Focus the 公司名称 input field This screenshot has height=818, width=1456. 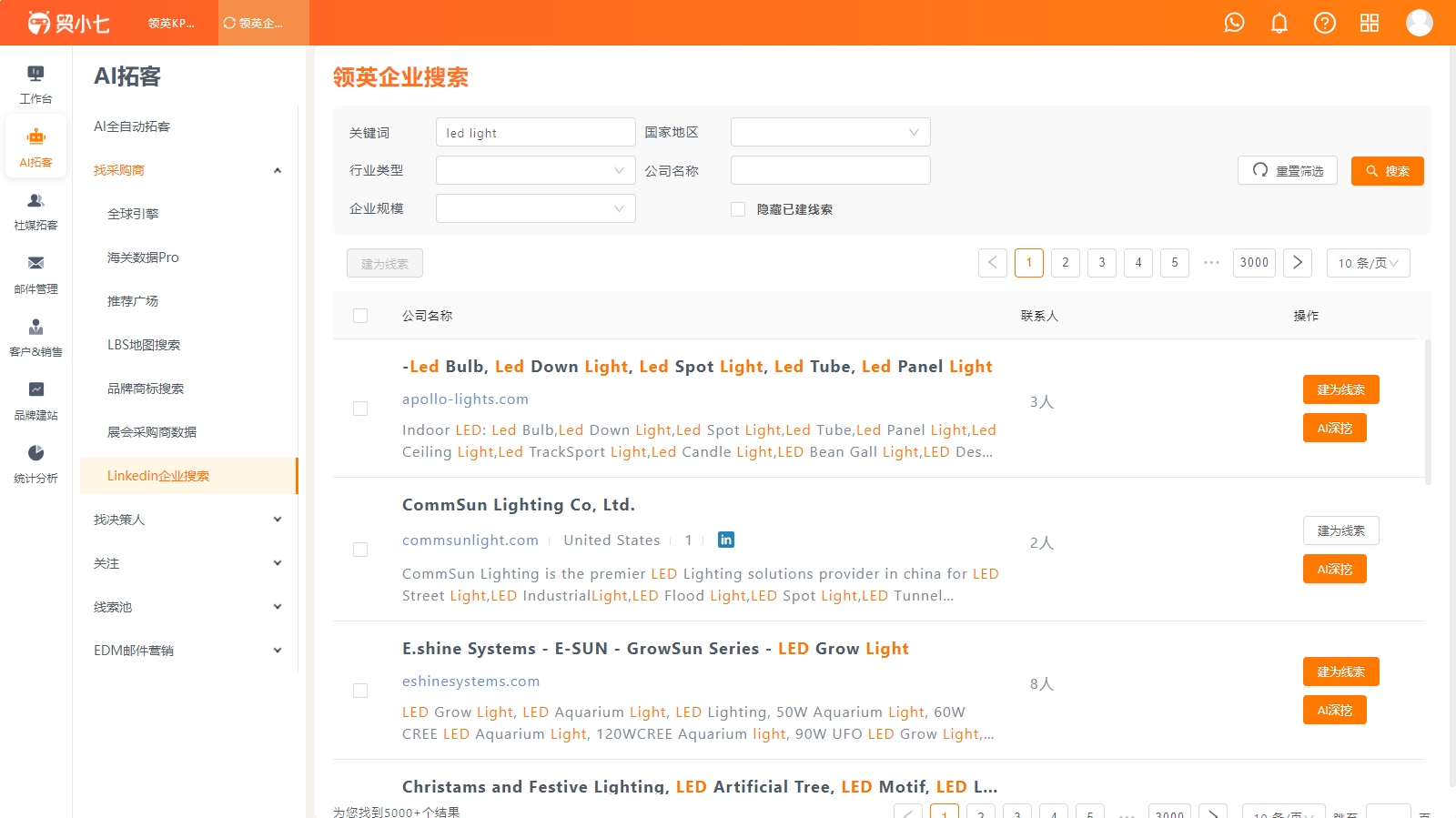831,170
